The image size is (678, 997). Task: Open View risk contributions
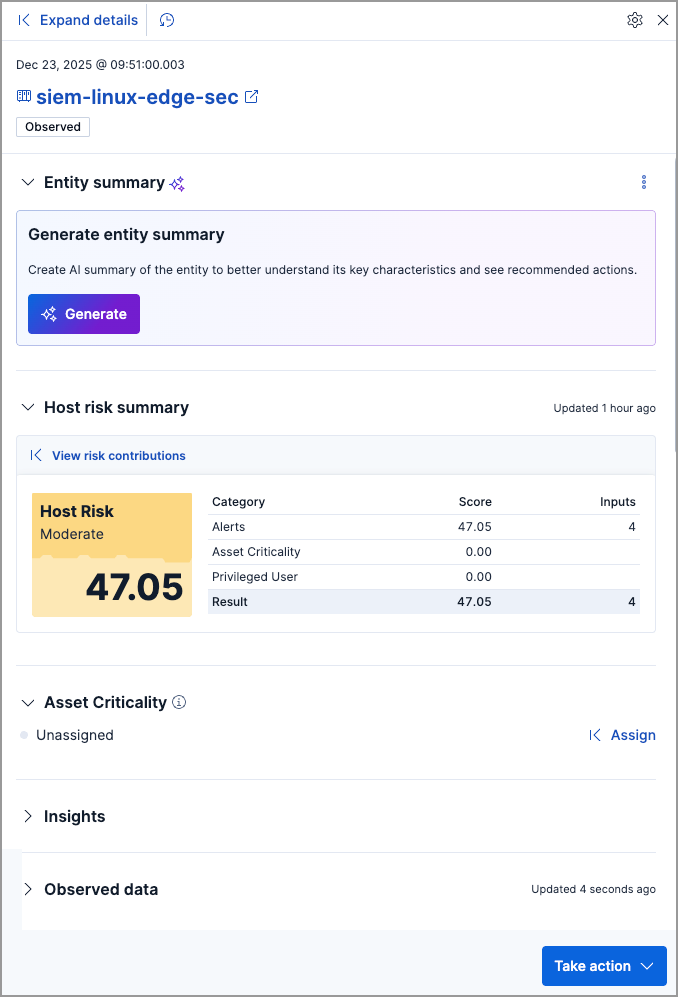[118, 455]
